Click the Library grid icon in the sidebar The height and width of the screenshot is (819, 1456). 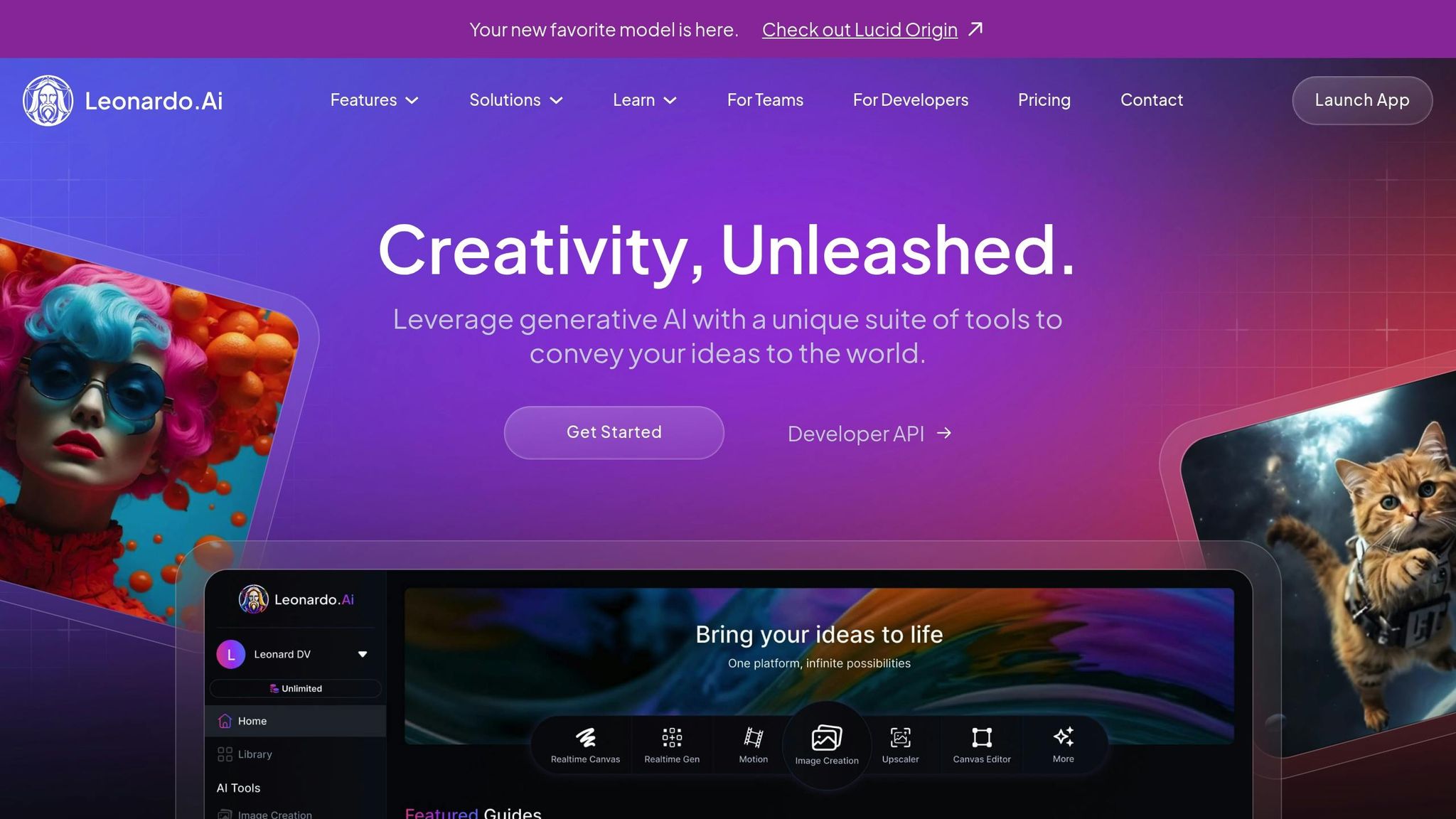pyautogui.click(x=225, y=754)
